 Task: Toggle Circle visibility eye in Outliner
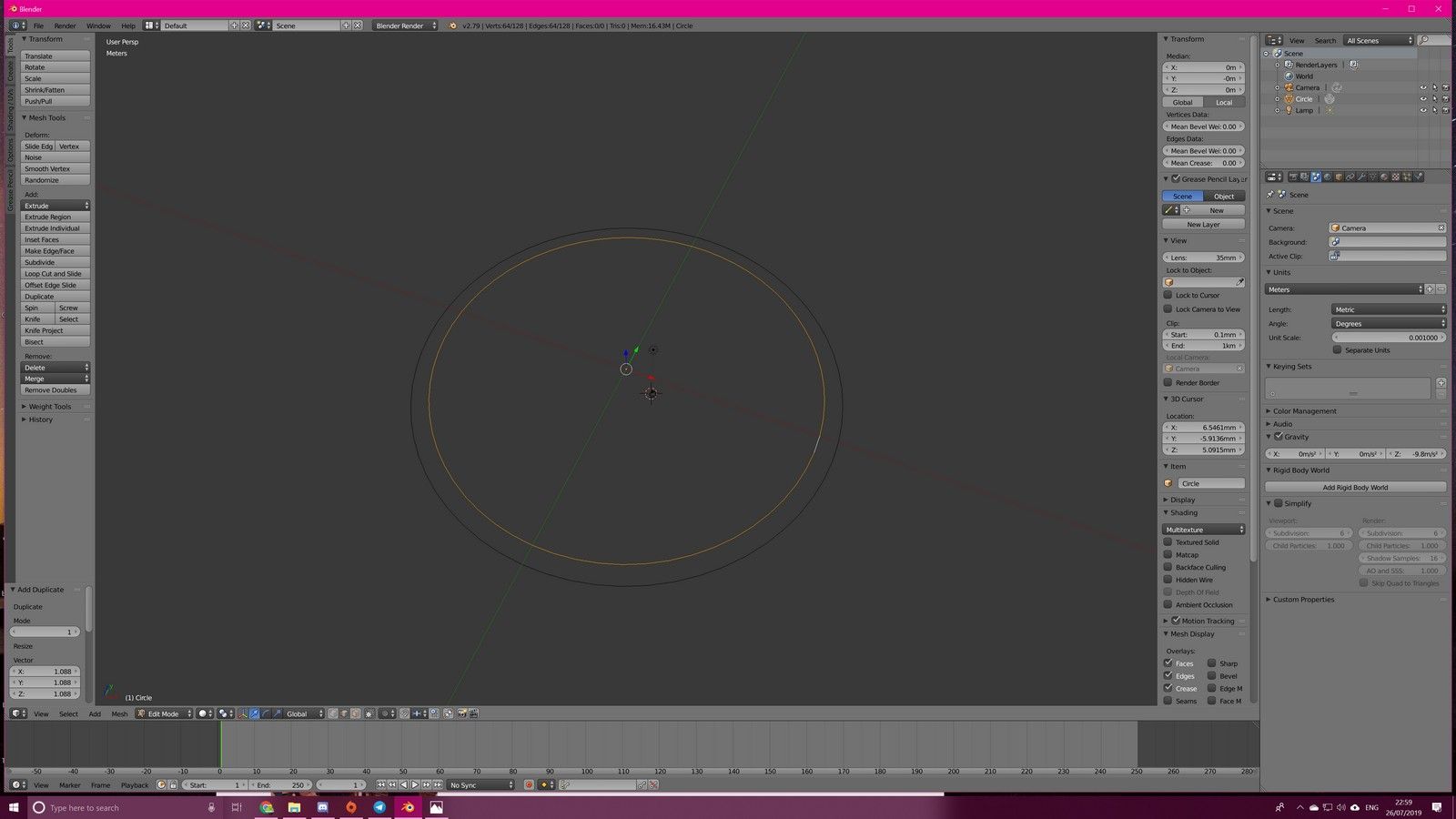pos(1423,99)
